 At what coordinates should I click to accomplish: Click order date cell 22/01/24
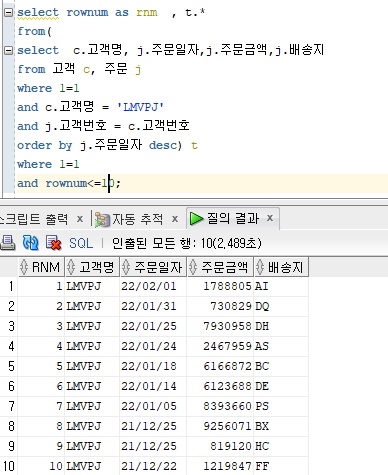[153, 346]
